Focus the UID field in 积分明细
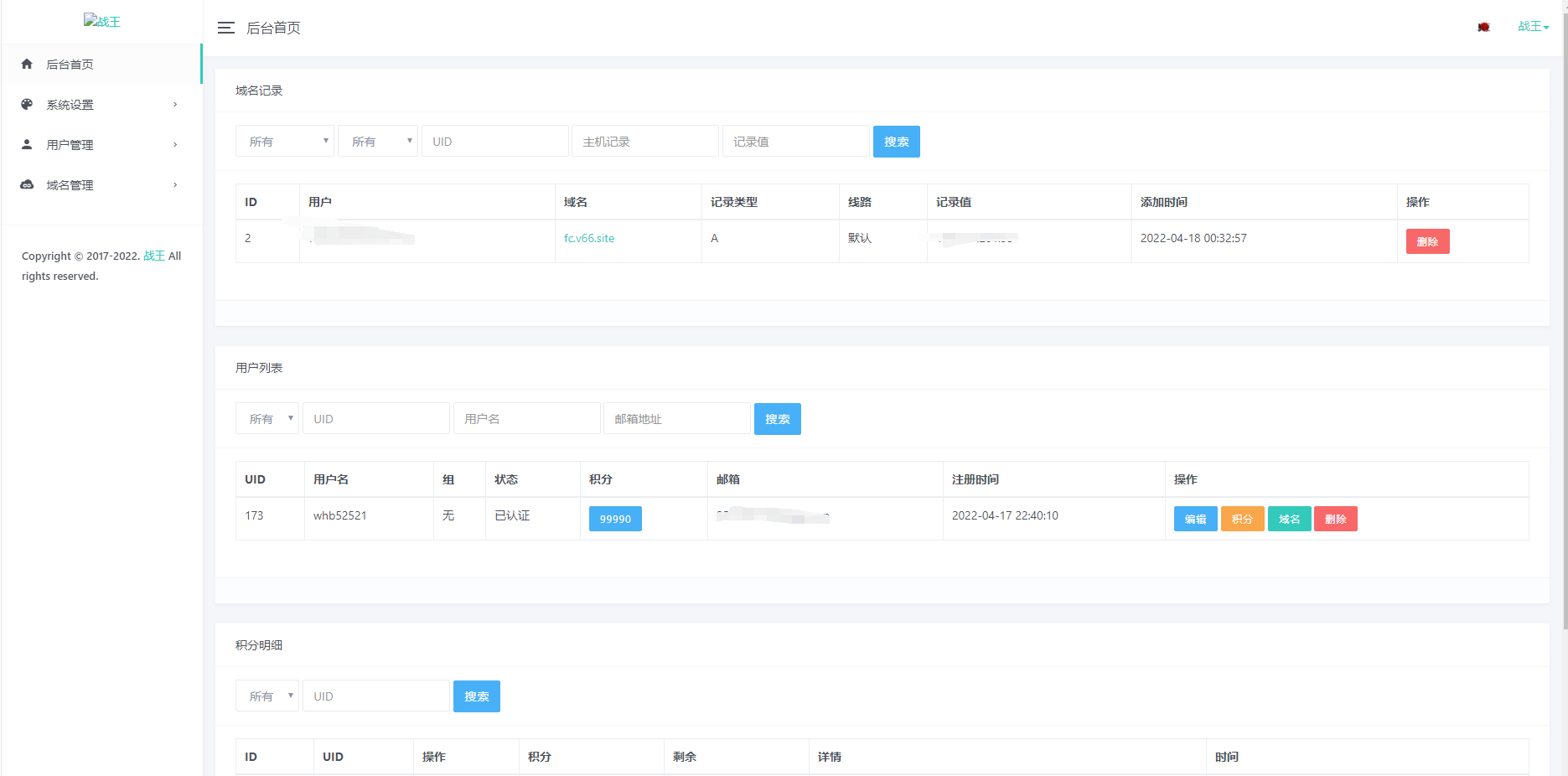Screen dimensions: 1568x776 376,696
